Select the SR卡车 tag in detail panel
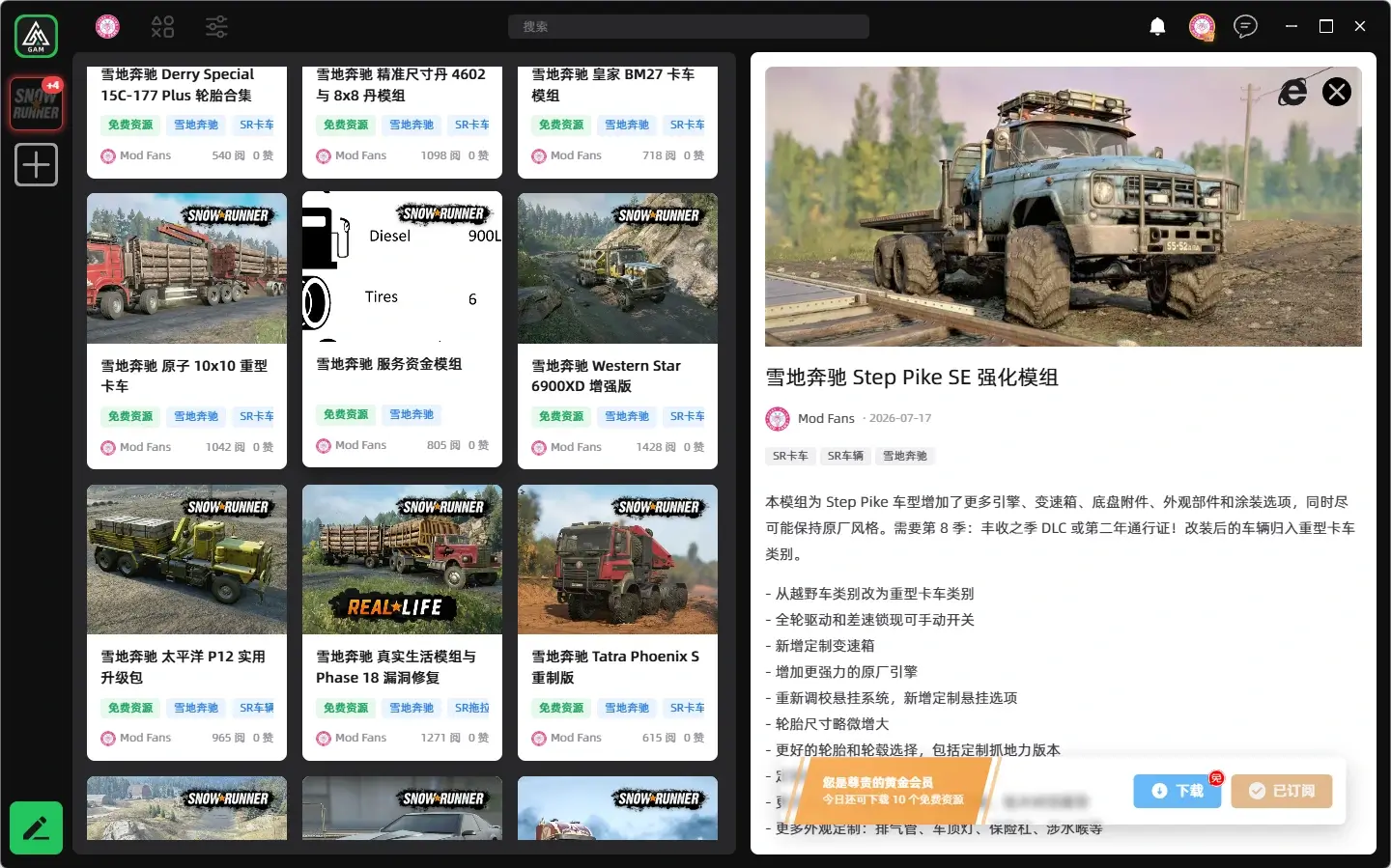 790,456
